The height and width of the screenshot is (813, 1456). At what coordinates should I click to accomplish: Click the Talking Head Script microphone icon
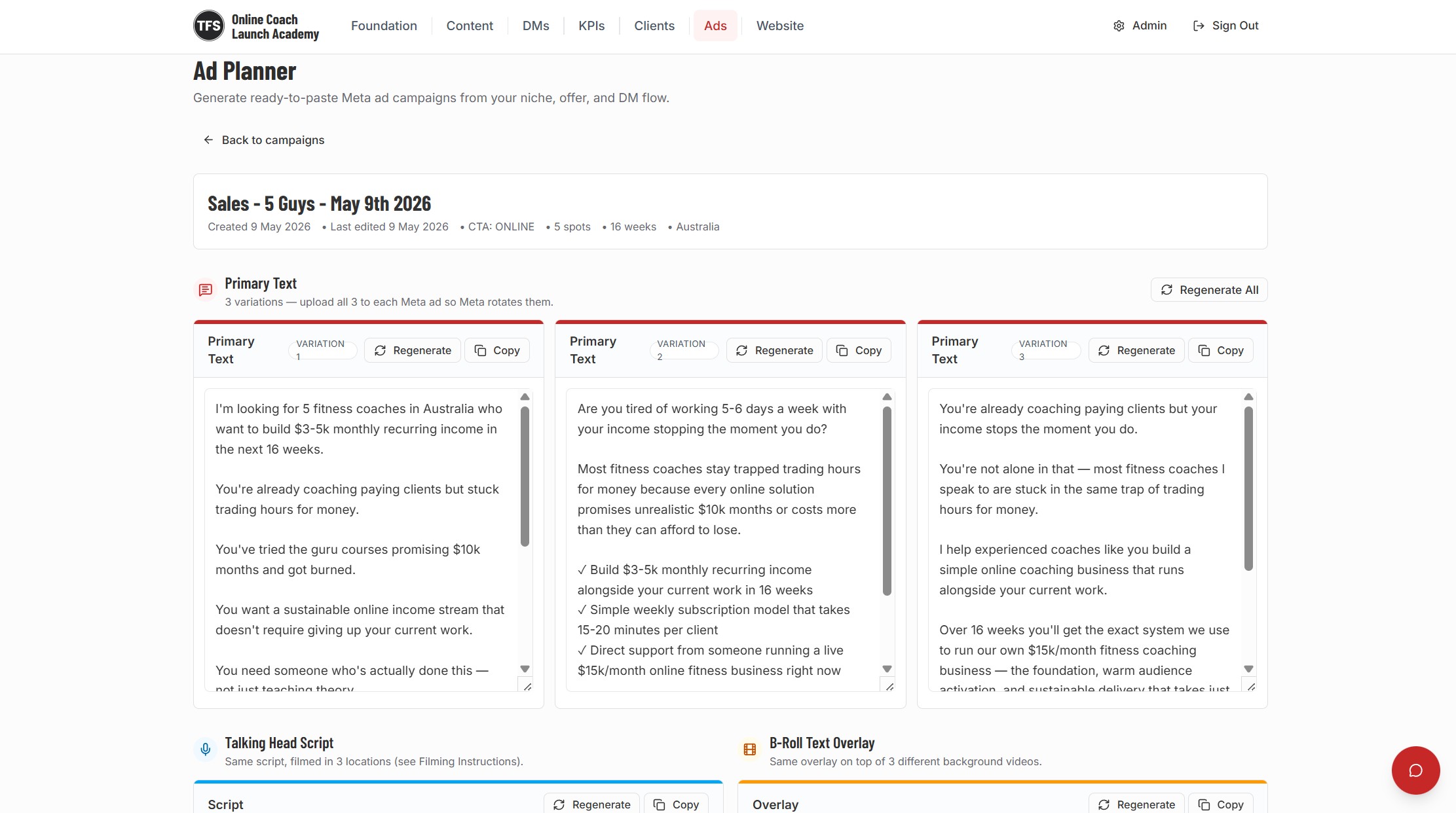coord(206,750)
